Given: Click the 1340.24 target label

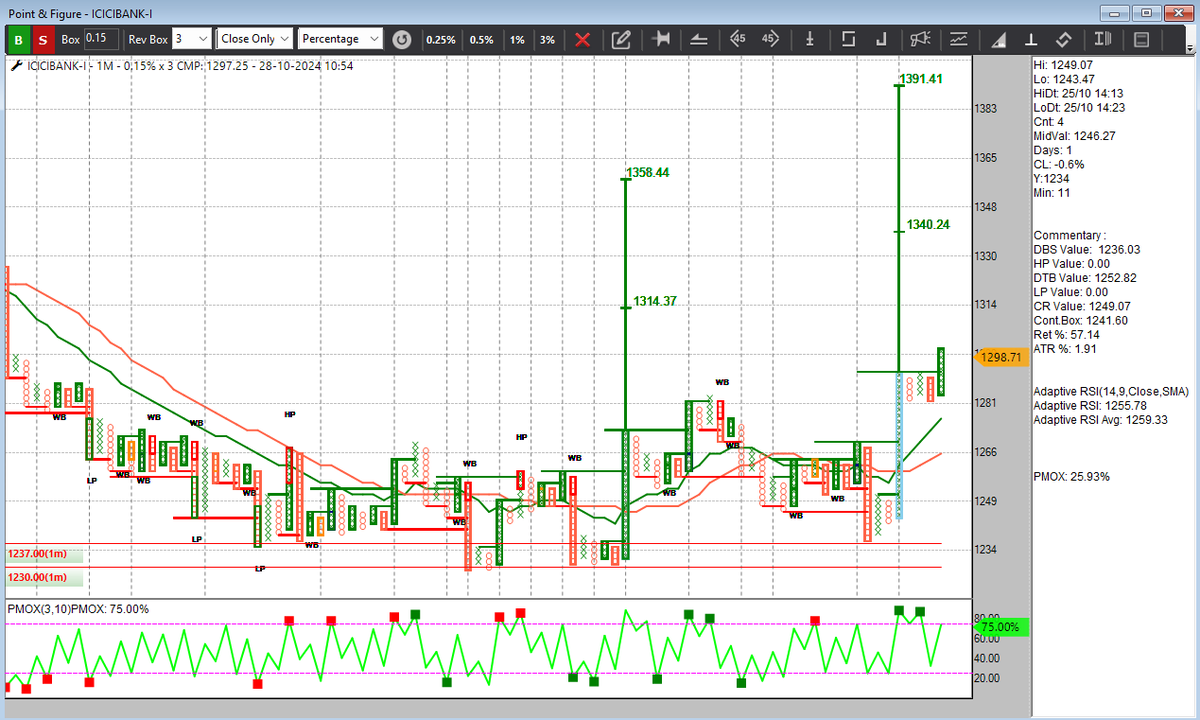Looking at the screenshot, I should (x=928, y=225).
